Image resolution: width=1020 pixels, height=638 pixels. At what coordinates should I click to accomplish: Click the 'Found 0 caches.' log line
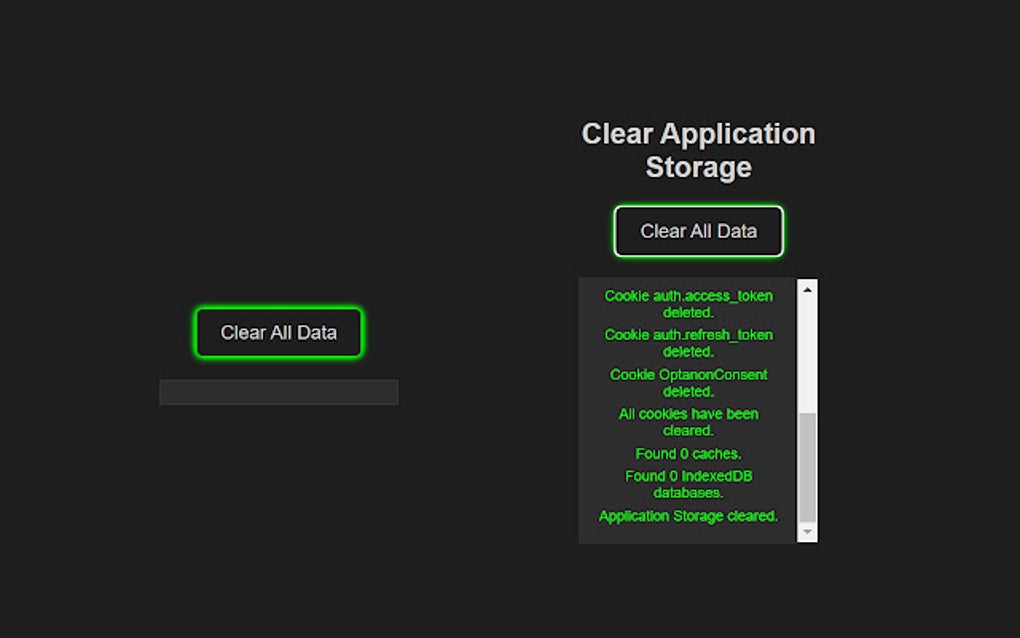pyautogui.click(x=688, y=453)
